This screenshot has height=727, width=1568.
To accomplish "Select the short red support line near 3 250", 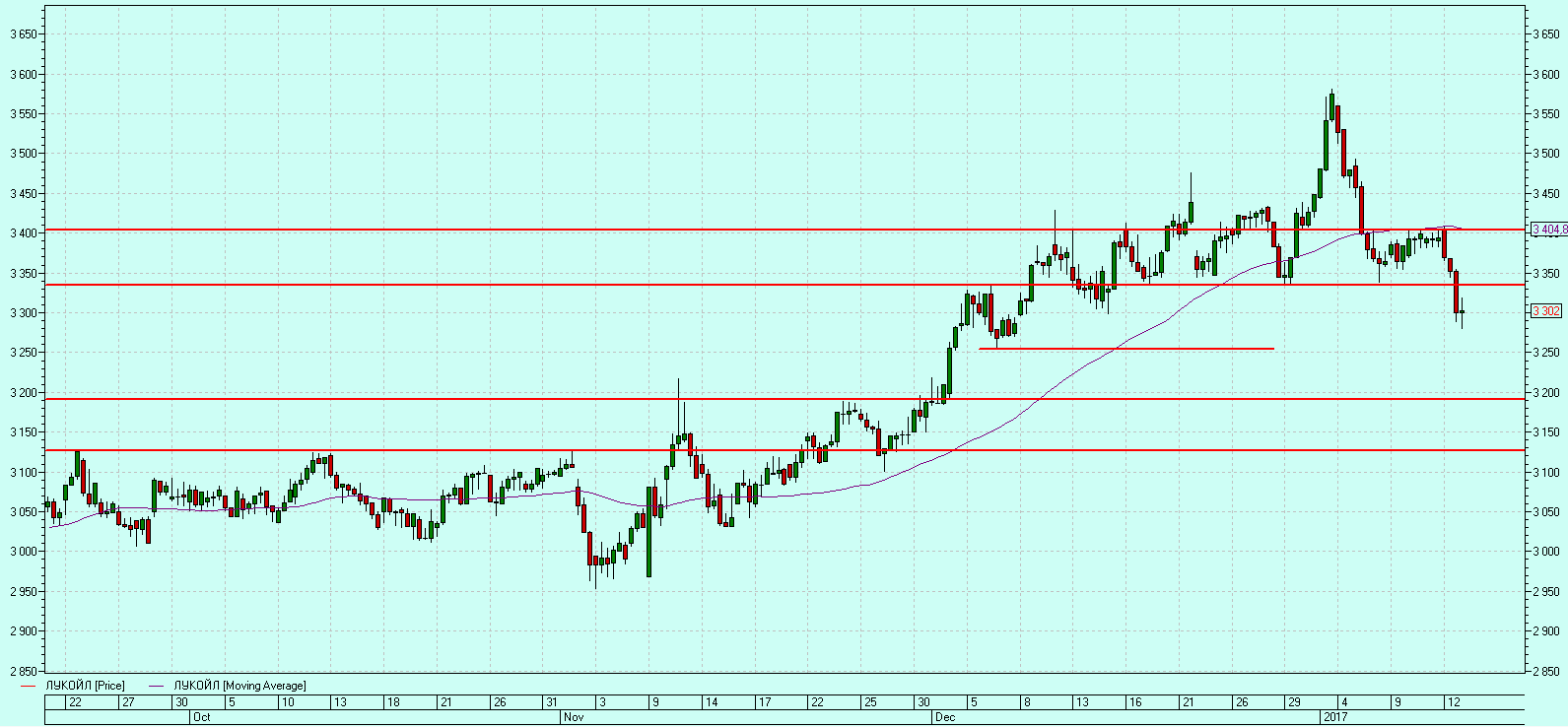I will (x=1125, y=349).
